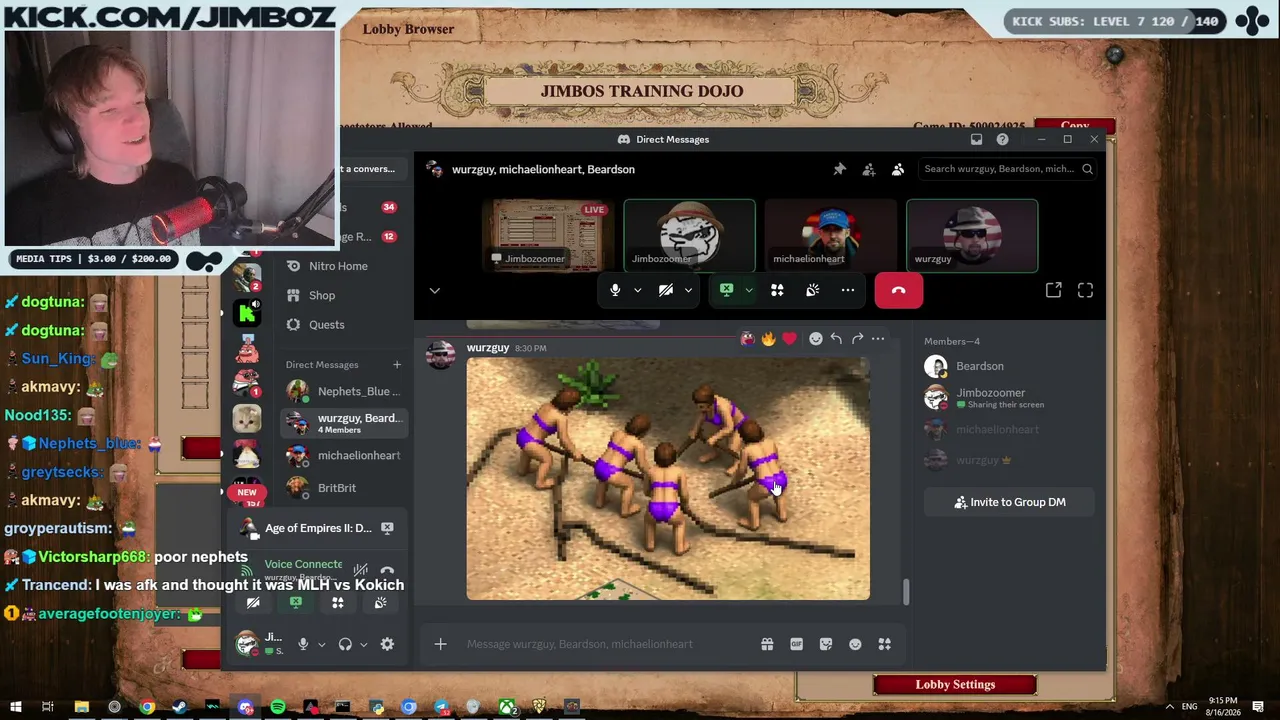
Task: Open Beardson's profile in member list
Action: [x=1010, y=366]
